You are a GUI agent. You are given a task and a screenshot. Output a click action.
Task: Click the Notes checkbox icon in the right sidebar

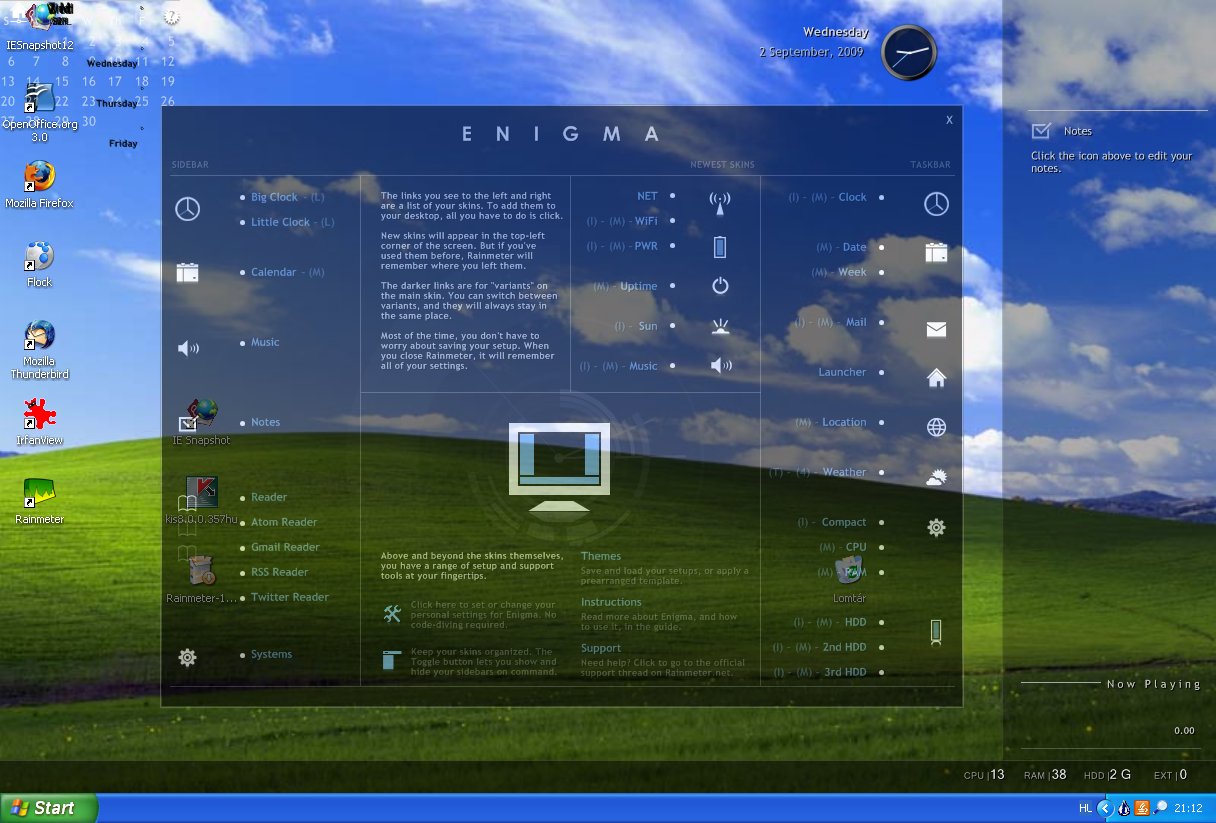pyautogui.click(x=1041, y=131)
